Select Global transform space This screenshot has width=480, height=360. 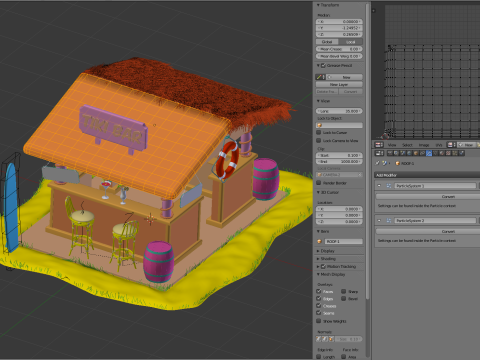pyautogui.click(x=327, y=42)
